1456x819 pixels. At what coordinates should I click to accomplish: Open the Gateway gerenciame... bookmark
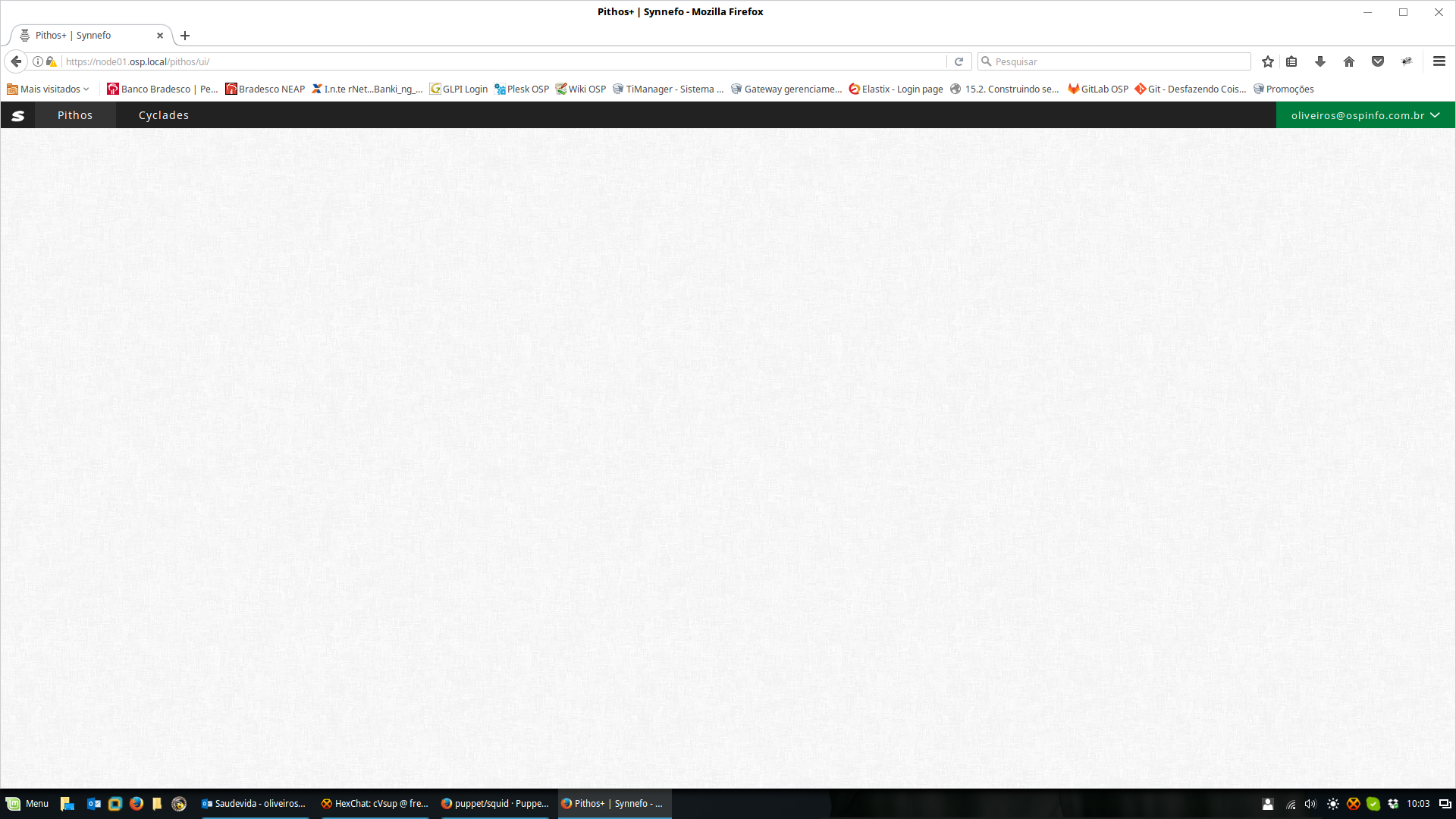pos(786,89)
